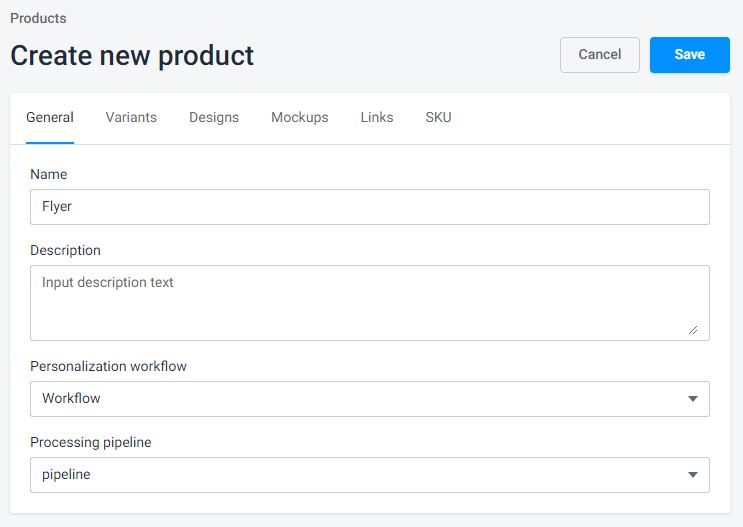Click the Personalization workflow label
This screenshot has height=527, width=743.
(109, 366)
